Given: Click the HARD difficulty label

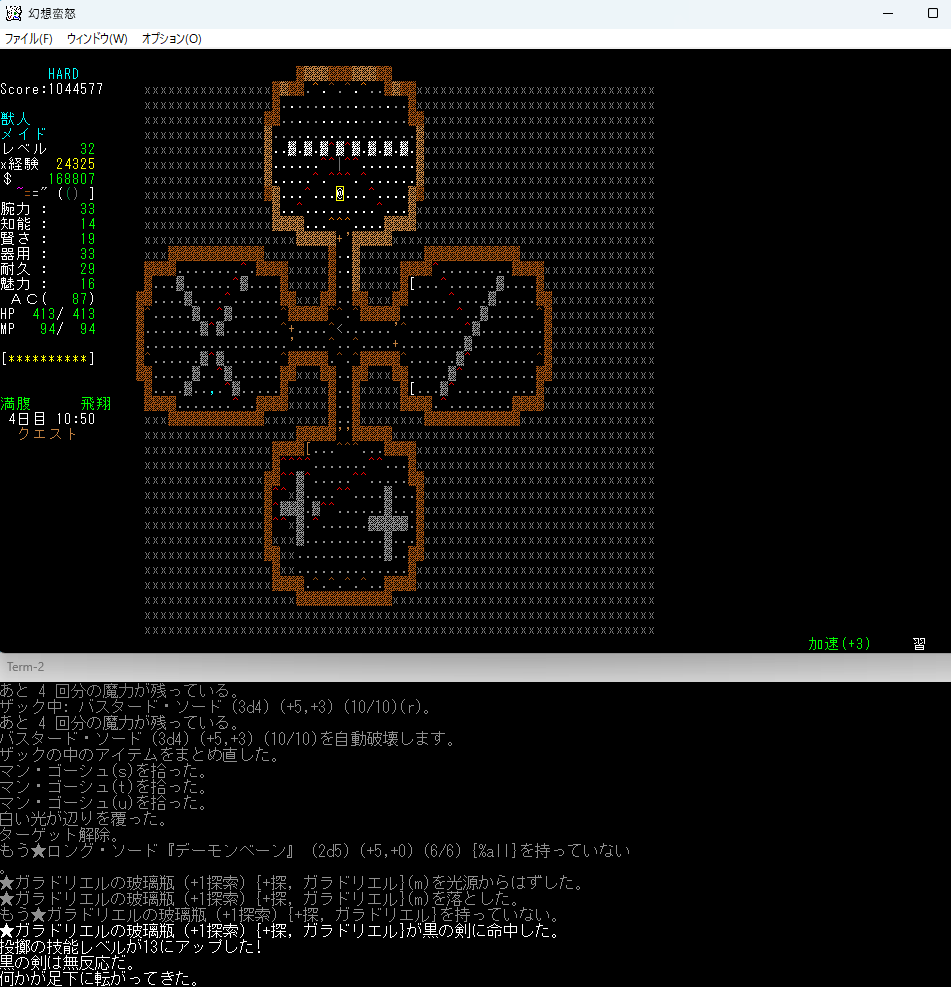Looking at the screenshot, I should (64, 74).
